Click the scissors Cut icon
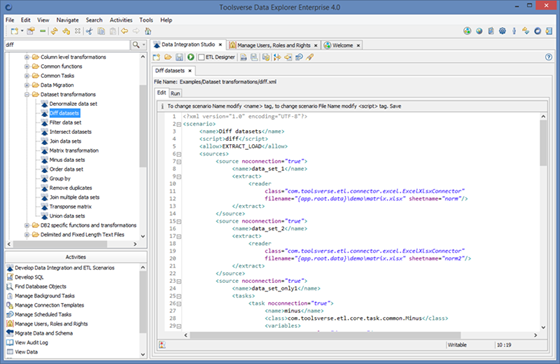560x364 pixels. tap(89, 31)
